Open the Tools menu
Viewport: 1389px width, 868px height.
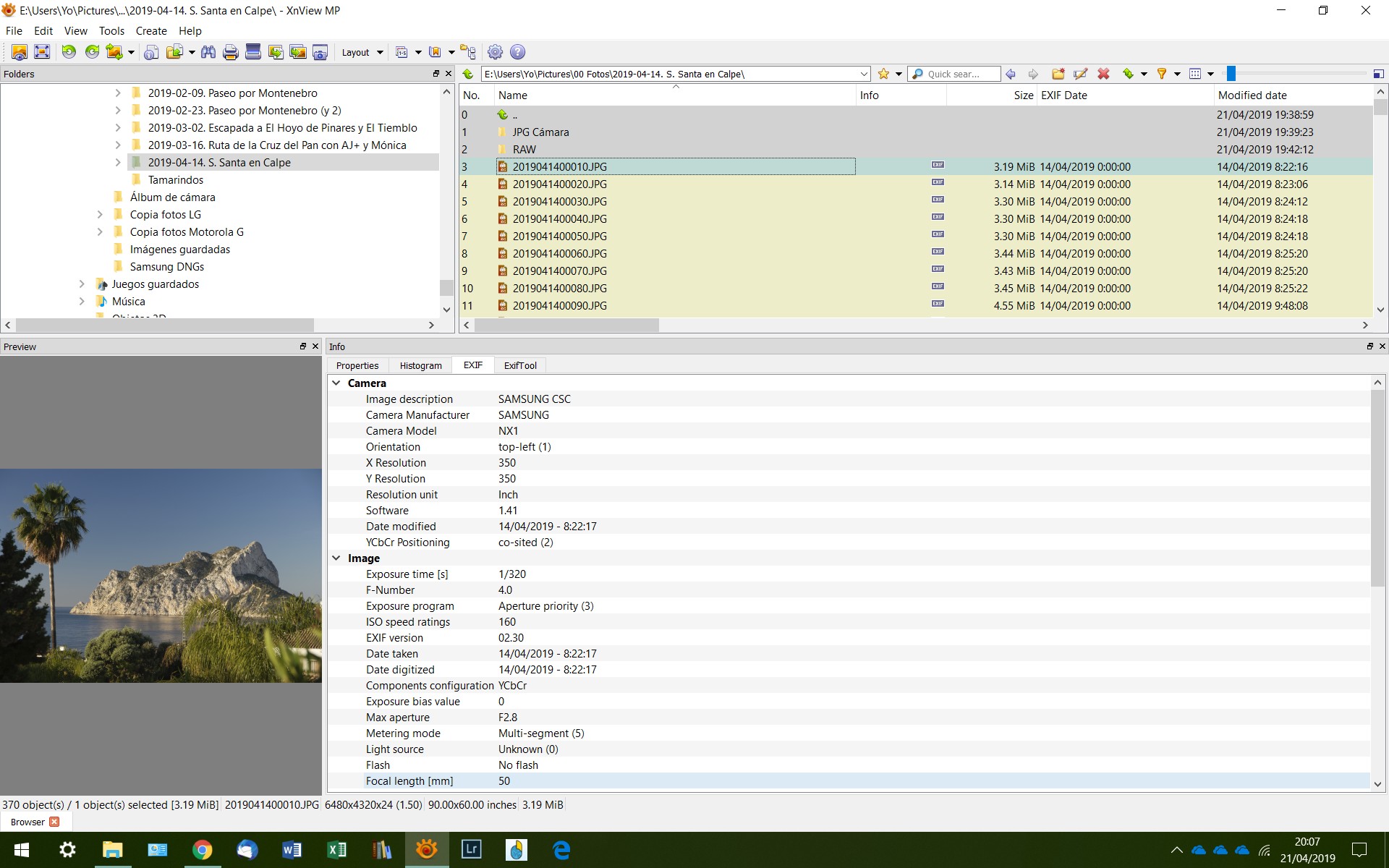(111, 31)
